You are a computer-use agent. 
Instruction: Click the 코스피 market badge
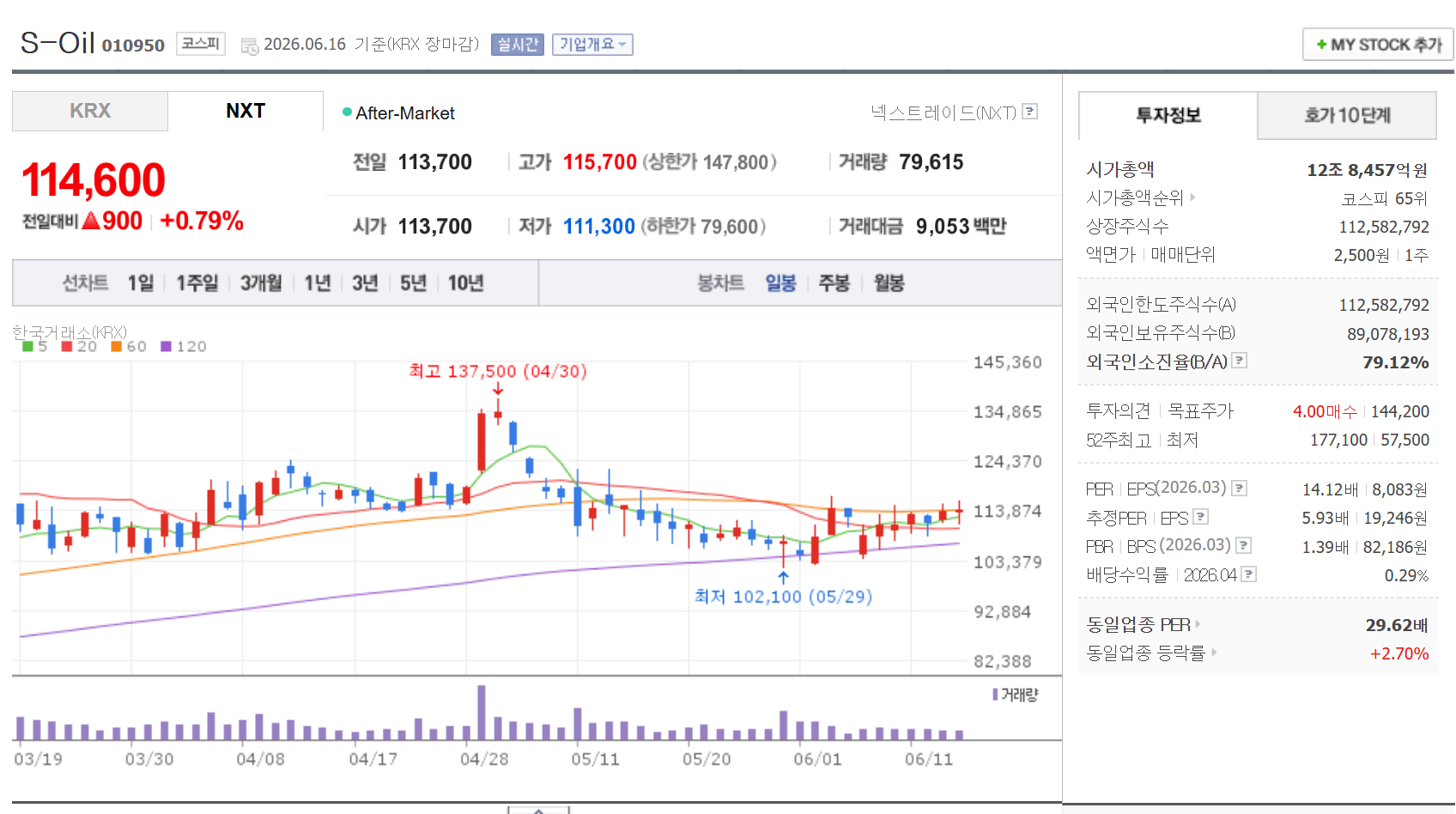click(x=201, y=44)
